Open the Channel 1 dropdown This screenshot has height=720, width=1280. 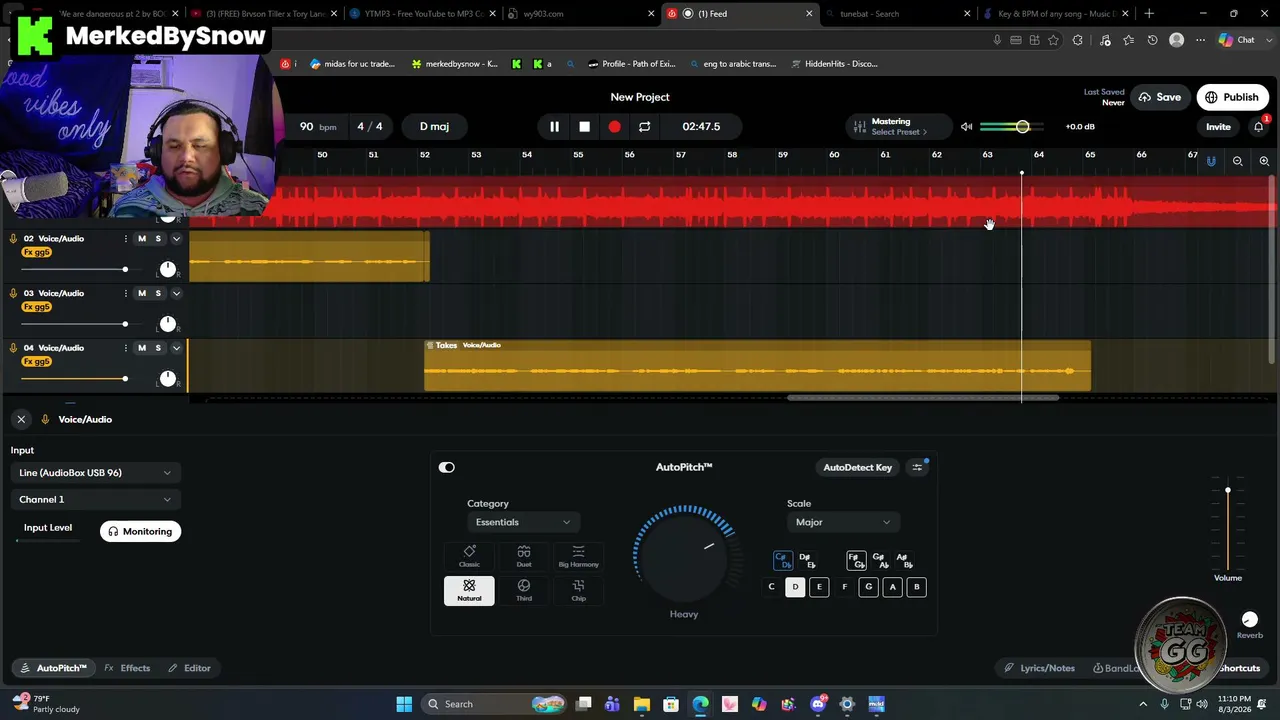(95, 499)
